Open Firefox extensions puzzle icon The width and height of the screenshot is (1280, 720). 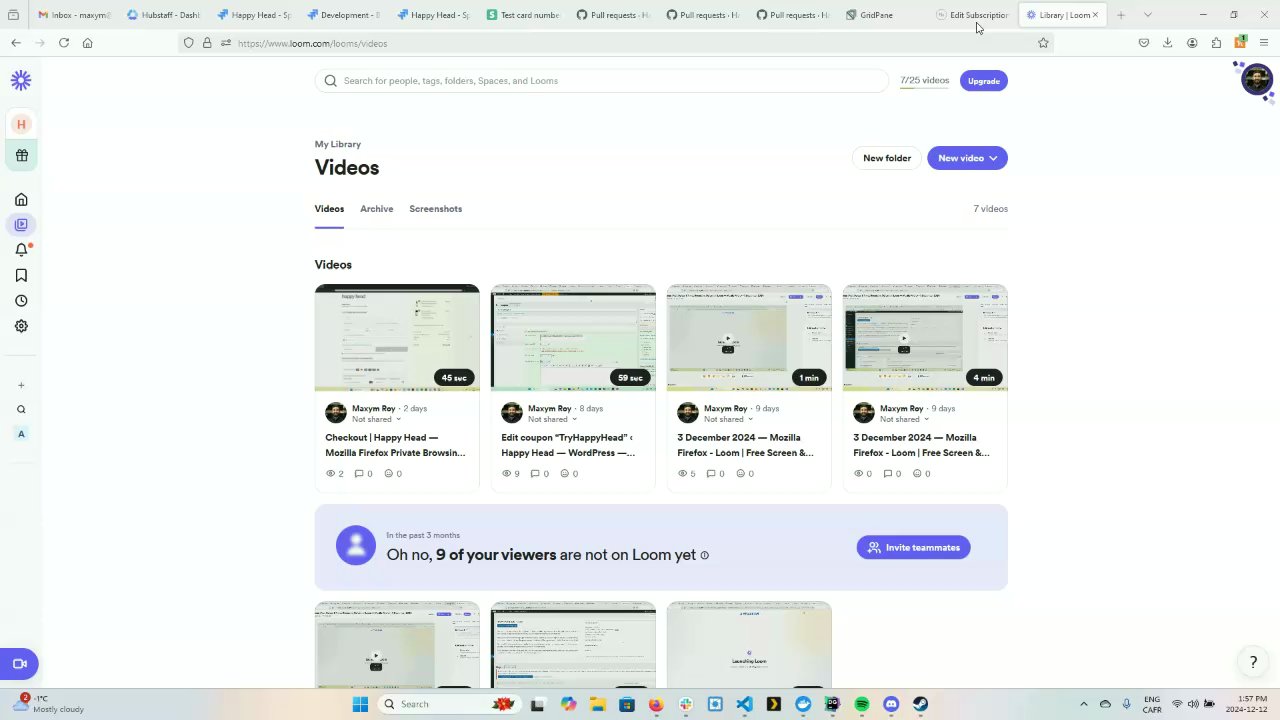tap(1216, 43)
